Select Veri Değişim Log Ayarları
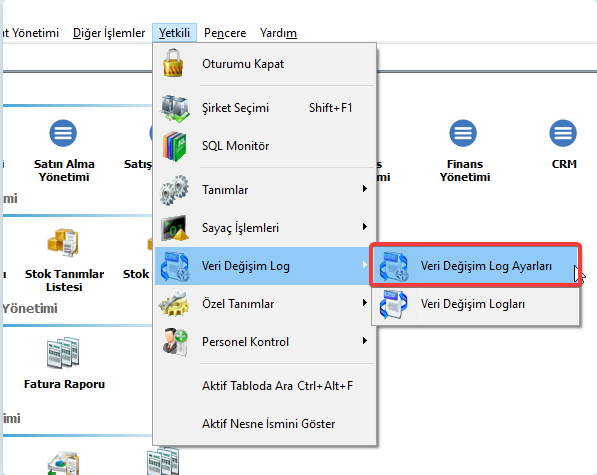Screen dimensions: 597x475 point(476,266)
